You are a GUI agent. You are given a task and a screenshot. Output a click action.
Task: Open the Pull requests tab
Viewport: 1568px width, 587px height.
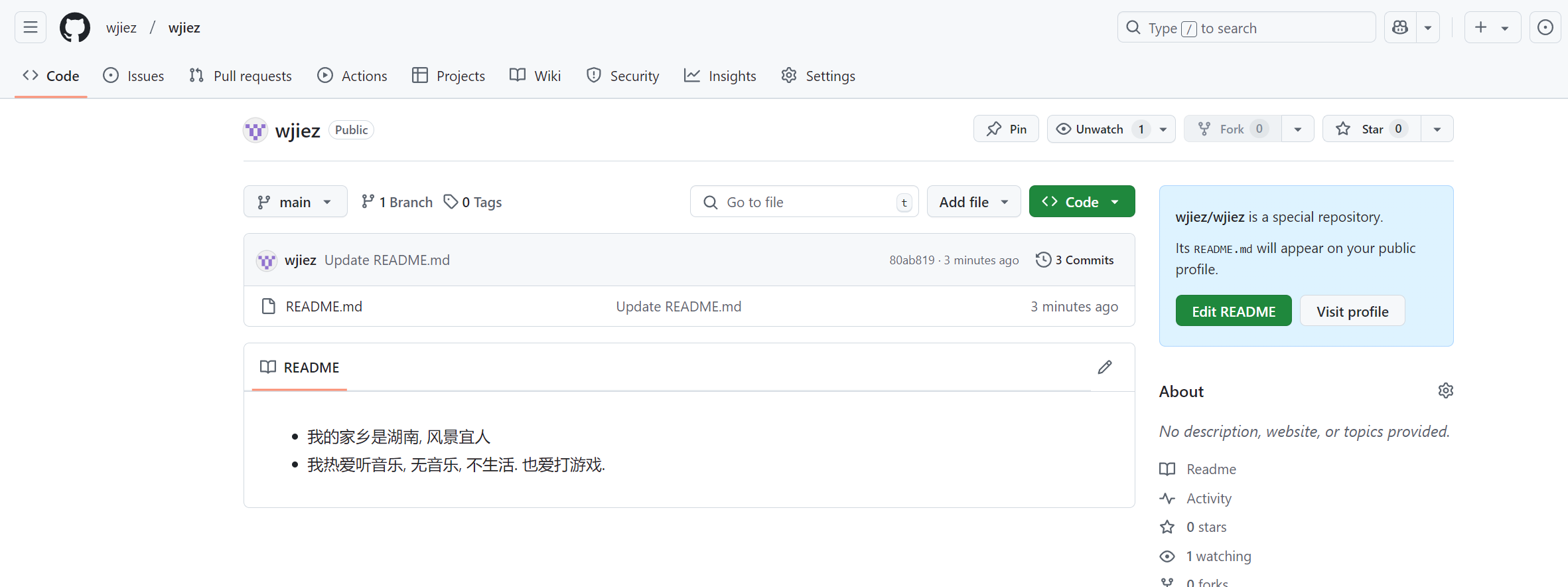240,76
